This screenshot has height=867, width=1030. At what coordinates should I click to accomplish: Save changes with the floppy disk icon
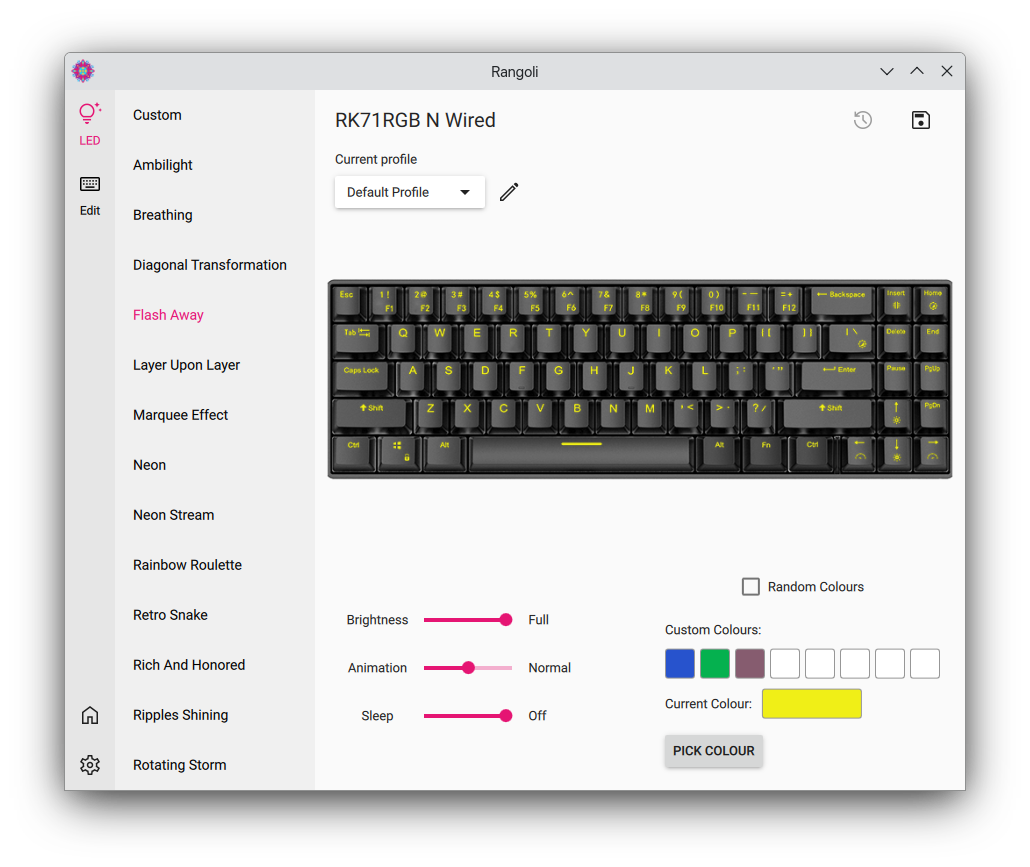920,120
